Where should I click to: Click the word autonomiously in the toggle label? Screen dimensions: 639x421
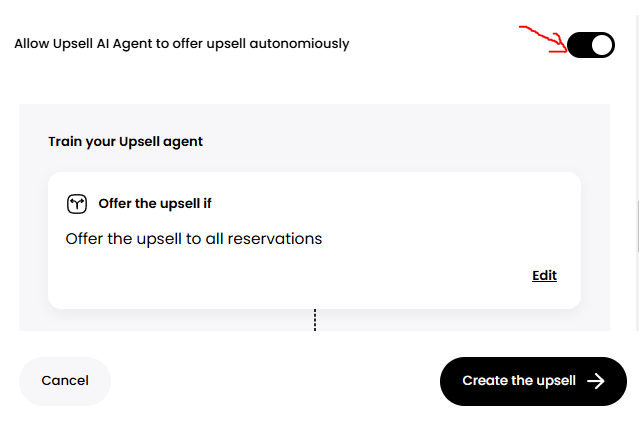299,44
